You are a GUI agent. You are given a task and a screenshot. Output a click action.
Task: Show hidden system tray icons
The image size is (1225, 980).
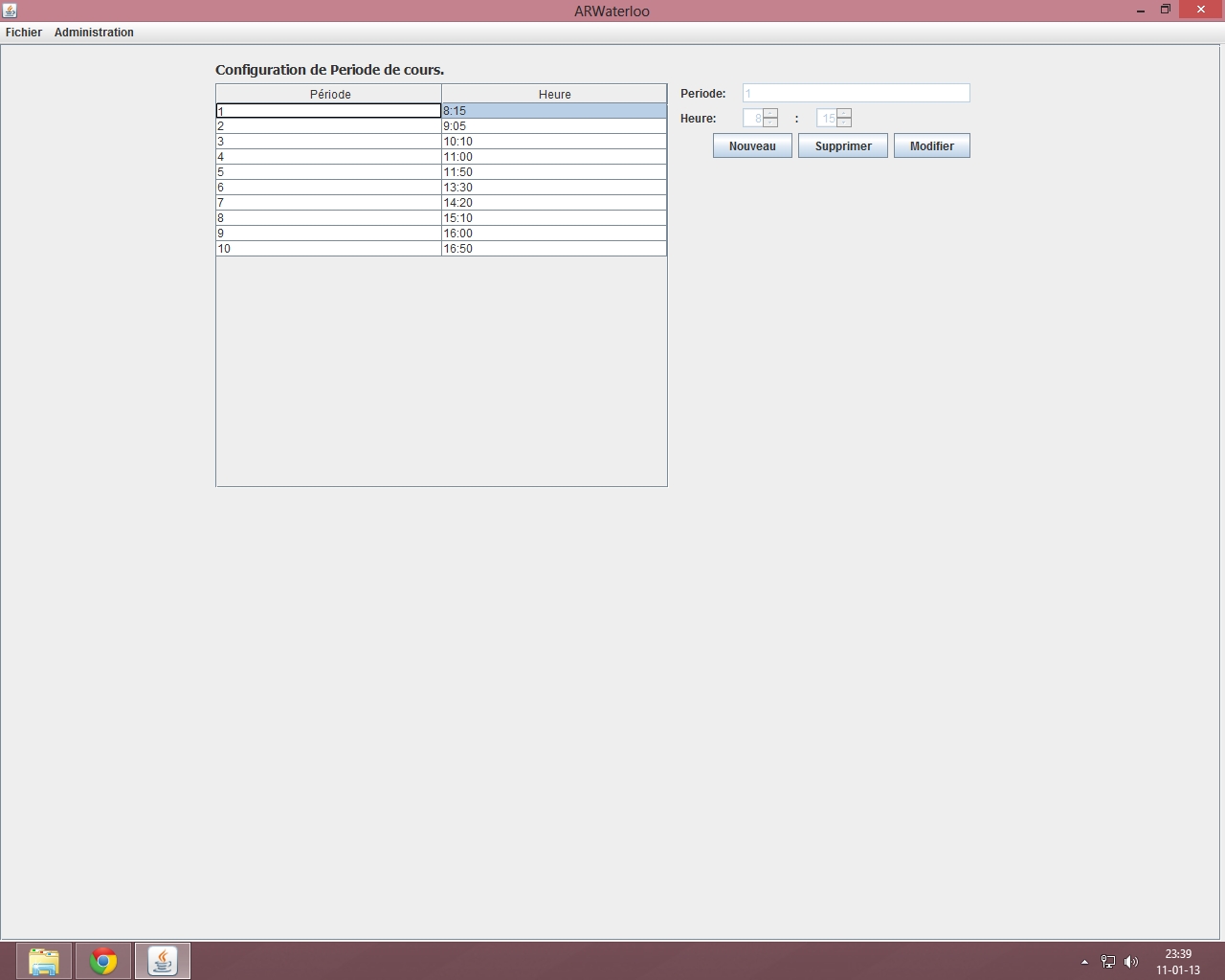tap(1084, 962)
